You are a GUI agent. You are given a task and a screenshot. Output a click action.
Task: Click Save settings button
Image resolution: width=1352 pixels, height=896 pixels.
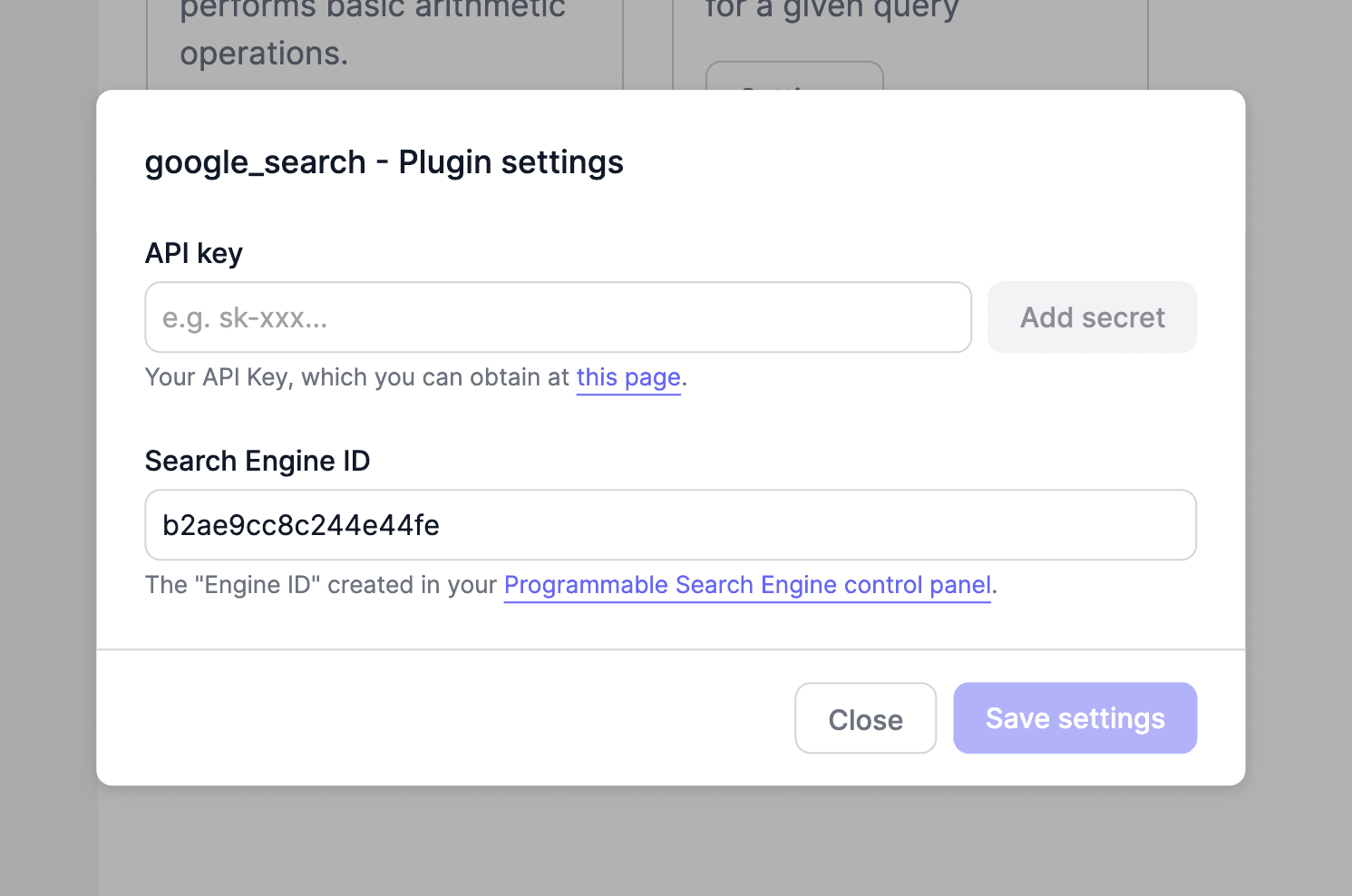1075,718
